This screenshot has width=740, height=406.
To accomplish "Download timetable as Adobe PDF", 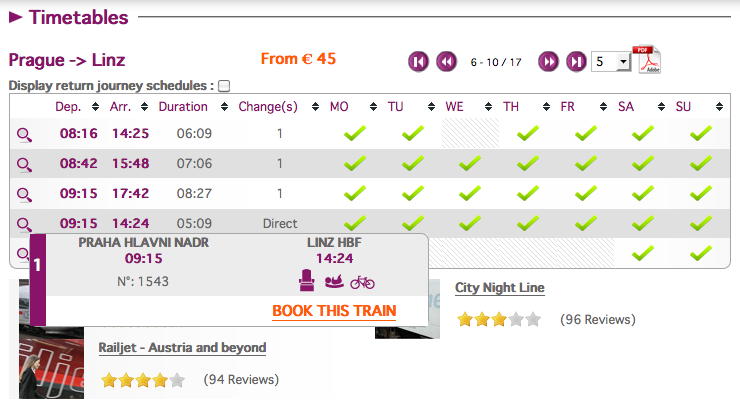I will tap(648, 60).
